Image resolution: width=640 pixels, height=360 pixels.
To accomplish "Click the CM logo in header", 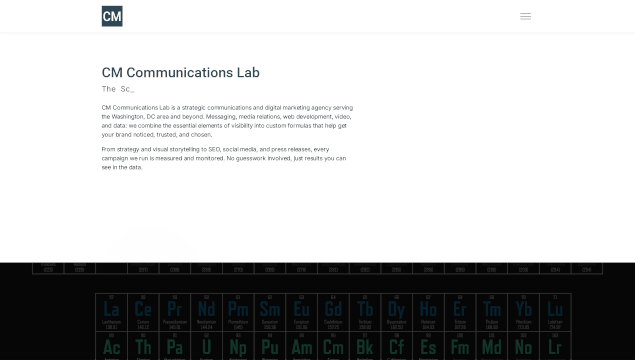I will coord(112,16).
